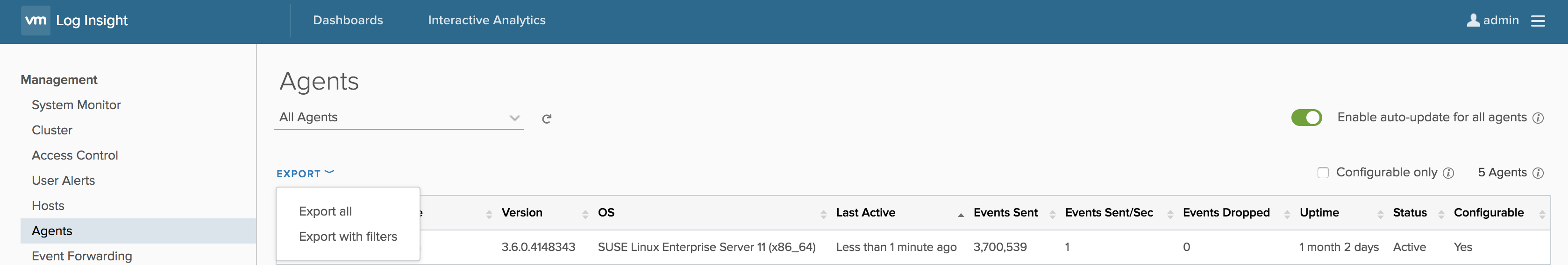This screenshot has width=1568, height=265.
Task: Go to Interactive Analytics
Action: [x=486, y=21]
